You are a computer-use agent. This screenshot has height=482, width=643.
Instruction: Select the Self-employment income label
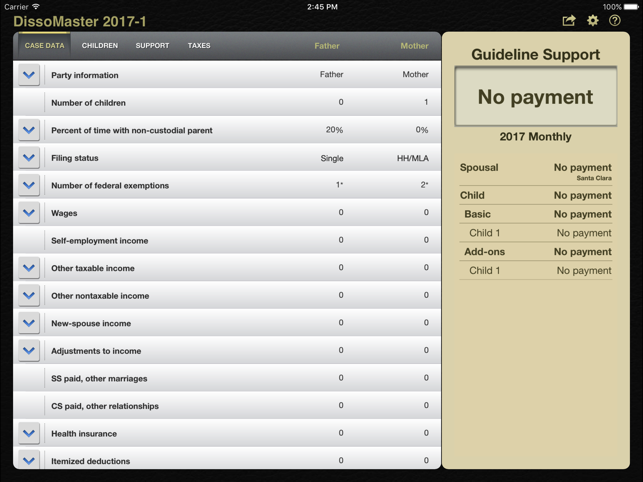coord(99,241)
